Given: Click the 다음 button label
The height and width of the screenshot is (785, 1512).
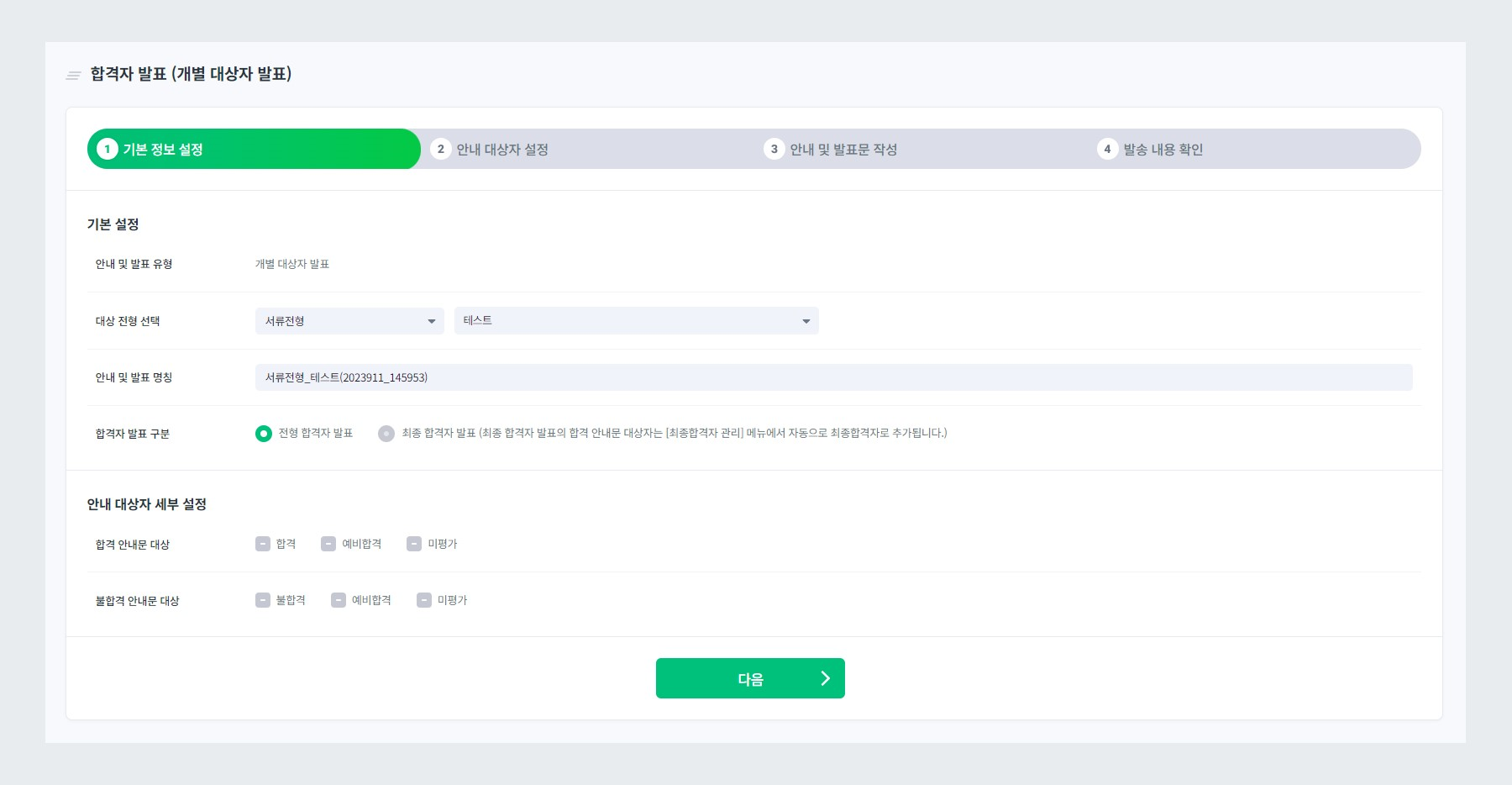Looking at the screenshot, I should click(x=750, y=679).
